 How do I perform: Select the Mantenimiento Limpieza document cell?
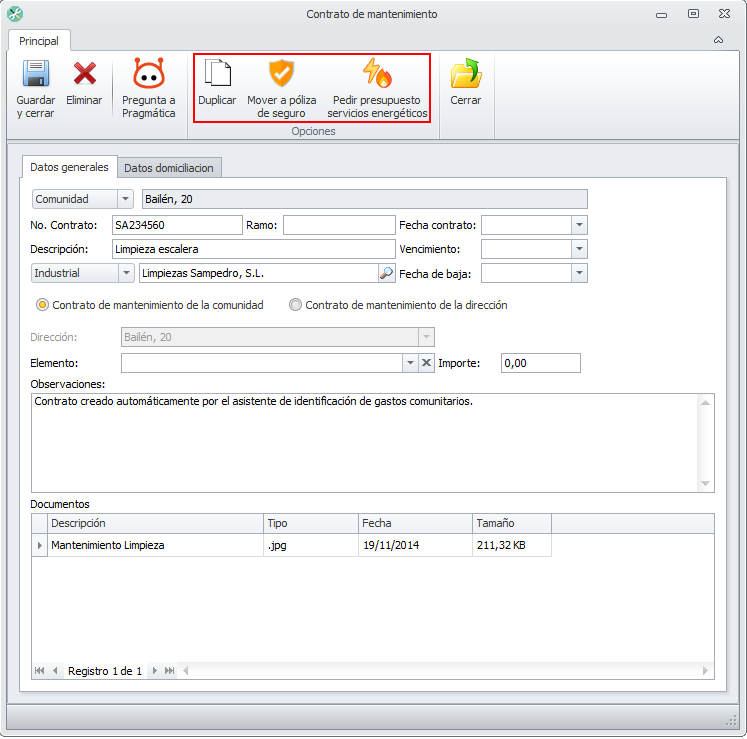tap(155, 545)
